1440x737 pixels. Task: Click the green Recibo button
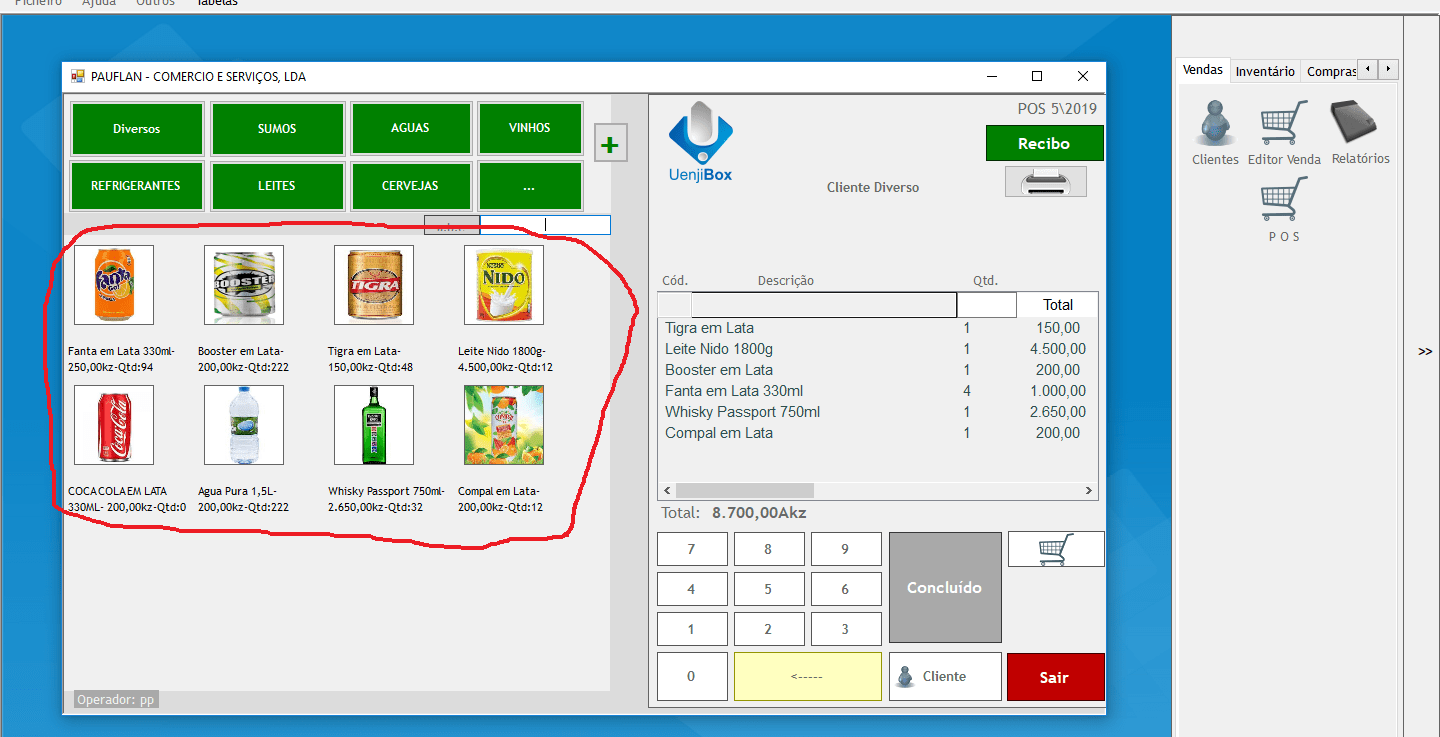(1044, 143)
